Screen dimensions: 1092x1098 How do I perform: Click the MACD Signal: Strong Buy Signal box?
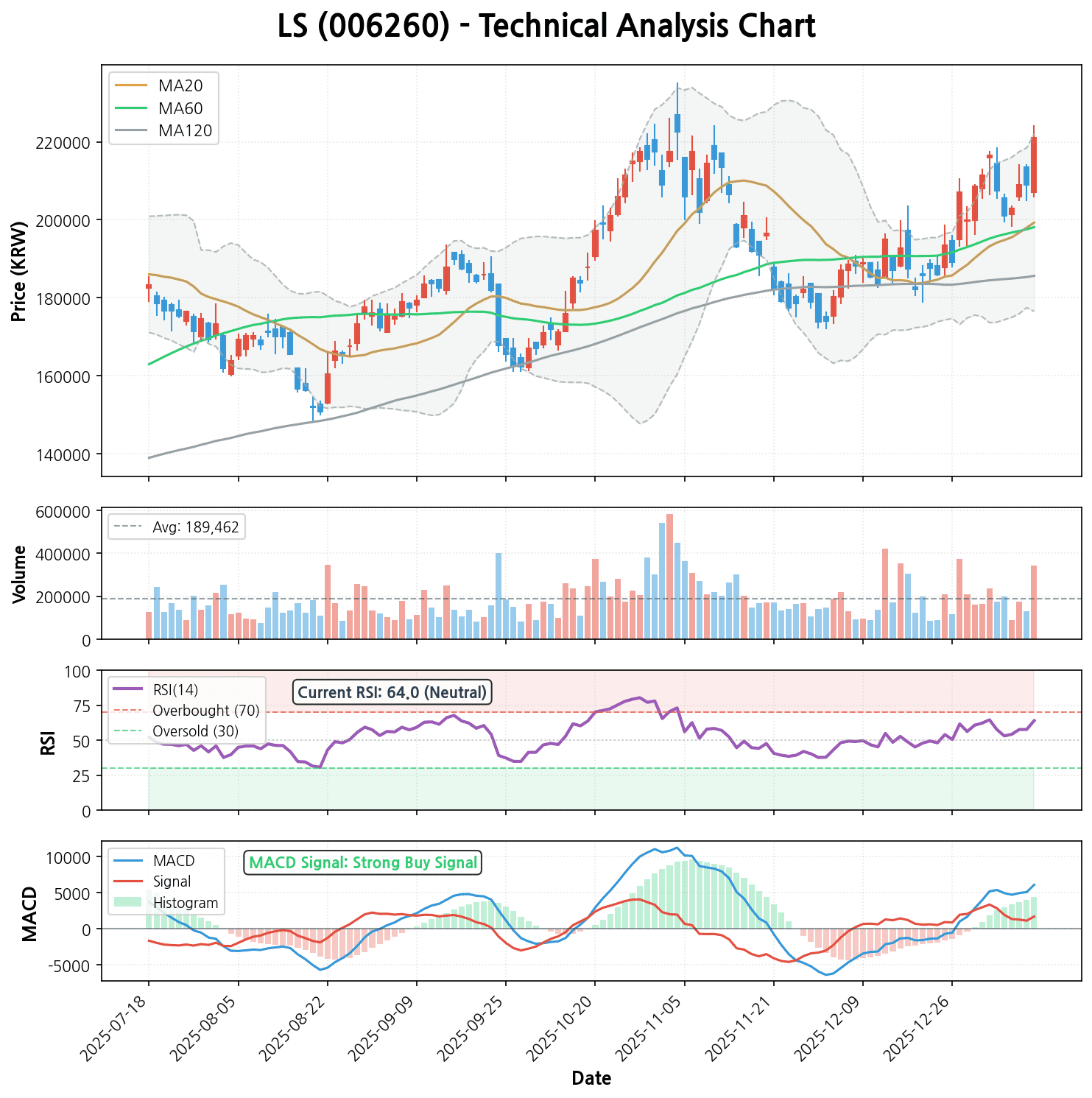tap(362, 863)
